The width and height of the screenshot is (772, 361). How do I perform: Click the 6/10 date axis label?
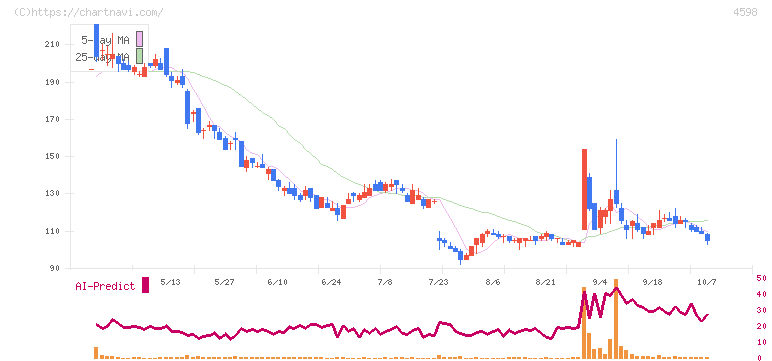[x=278, y=282]
